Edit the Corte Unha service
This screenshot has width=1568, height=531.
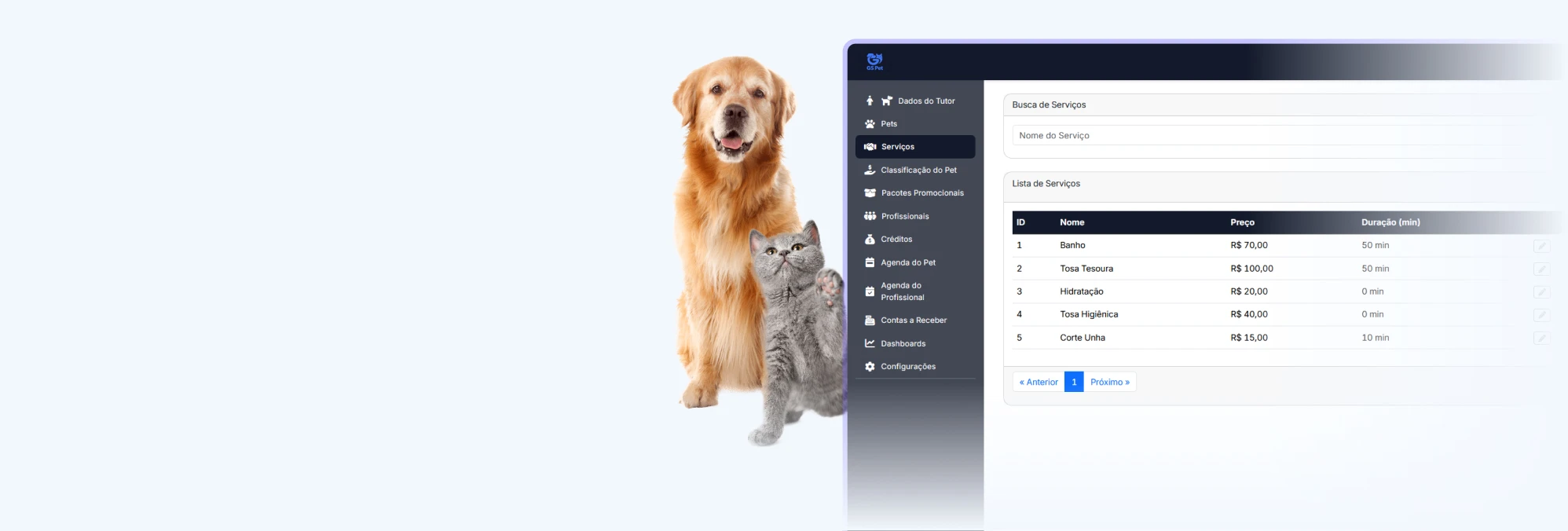pos(1541,338)
